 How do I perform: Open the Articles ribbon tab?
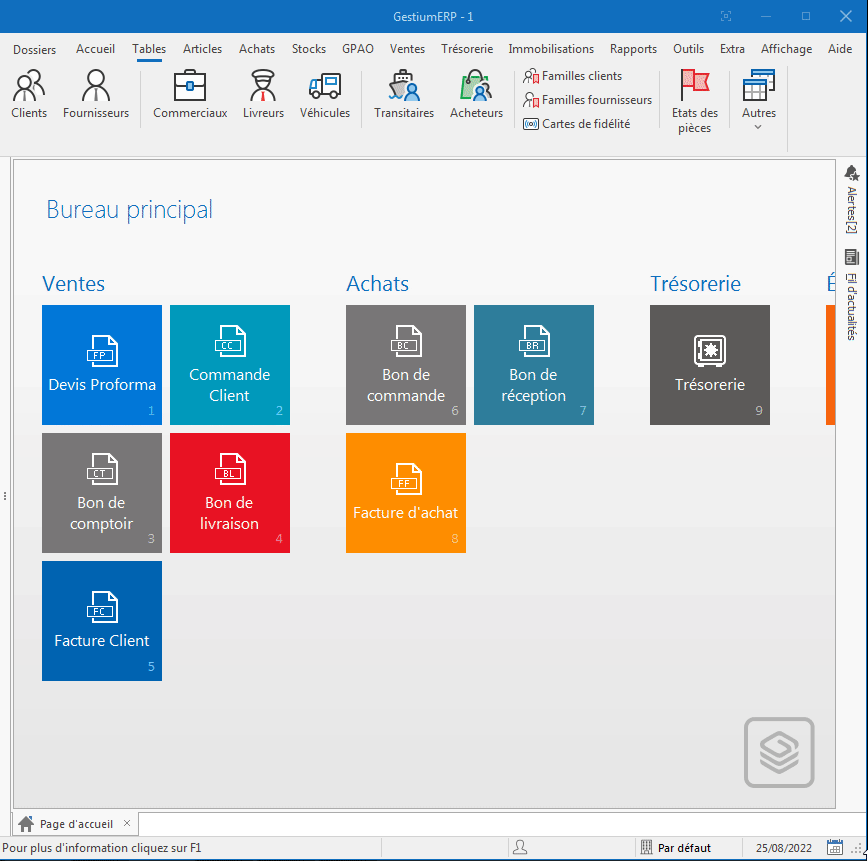coord(203,49)
